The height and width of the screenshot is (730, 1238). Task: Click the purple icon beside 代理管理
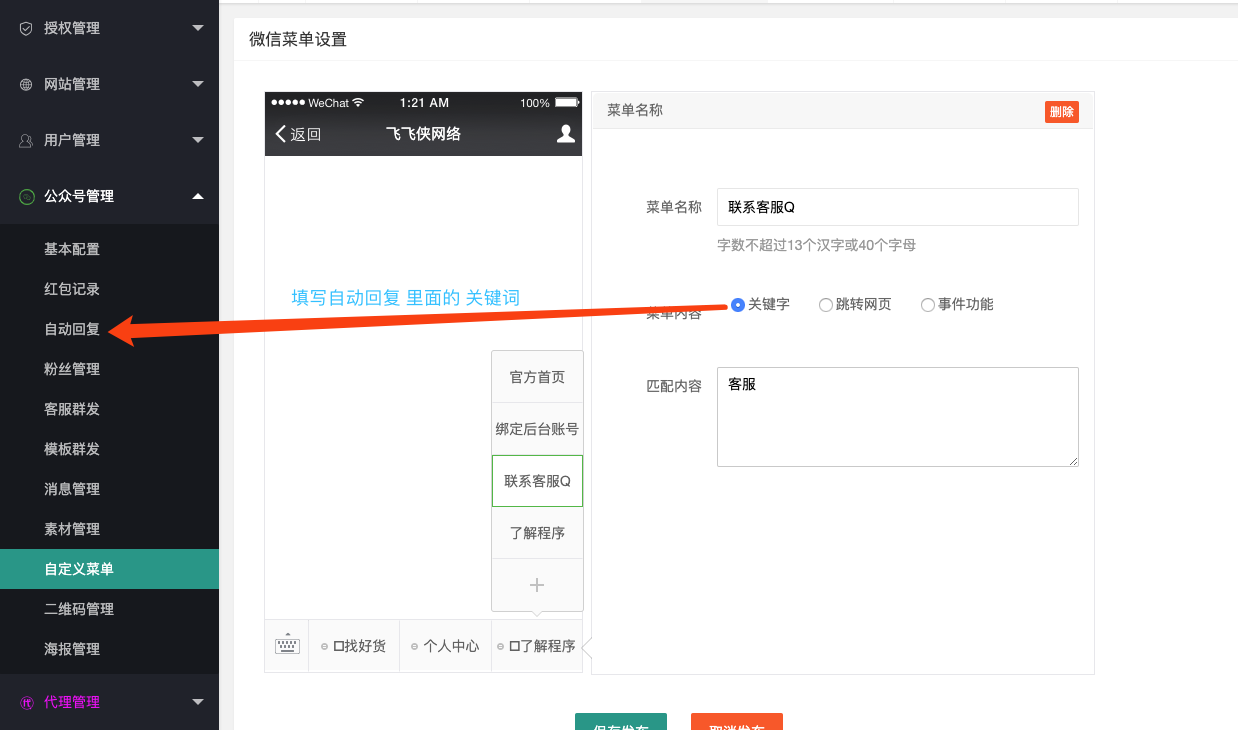click(x=26, y=702)
